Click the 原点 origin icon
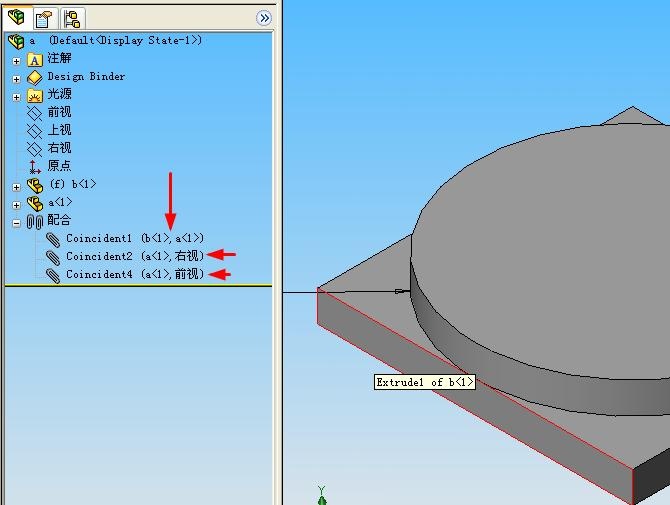670x505 pixels. point(35,167)
